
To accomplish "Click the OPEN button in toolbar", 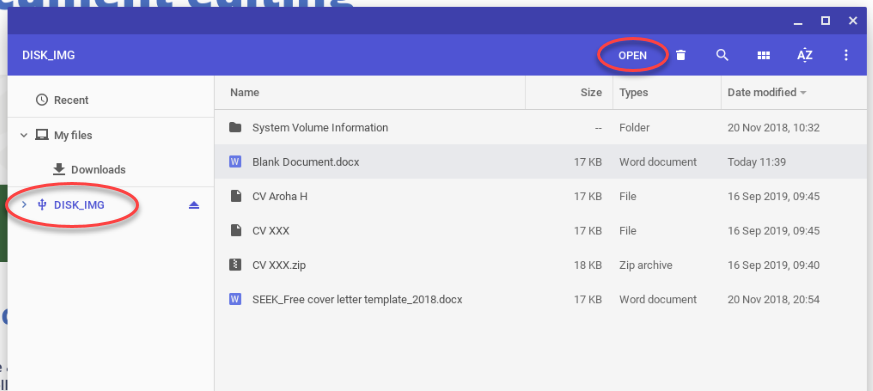I will 632,55.
